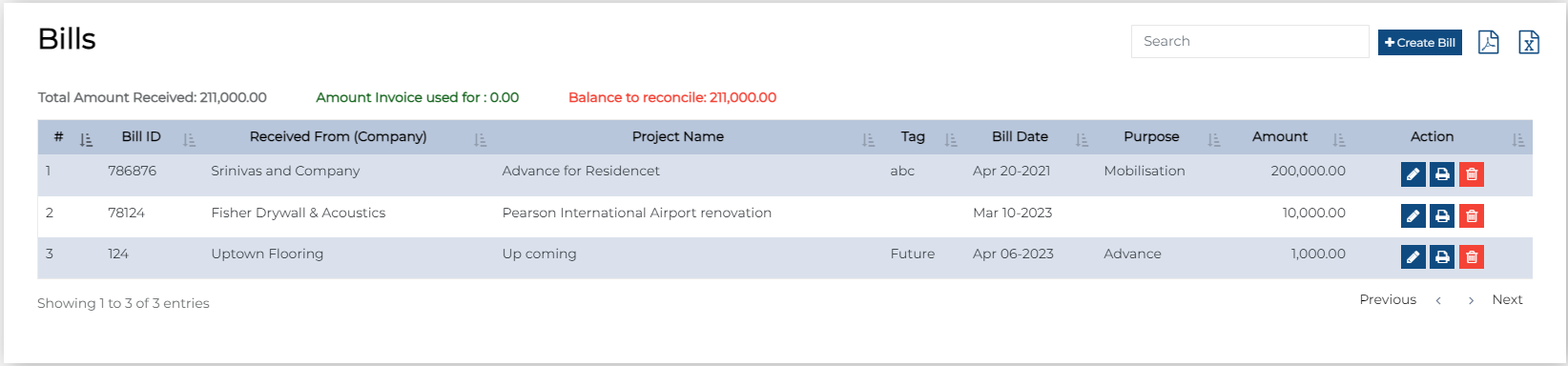Image resolution: width=1568 pixels, height=366 pixels.
Task: Delete the Uptown Flooring bill
Action: tap(1472, 256)
